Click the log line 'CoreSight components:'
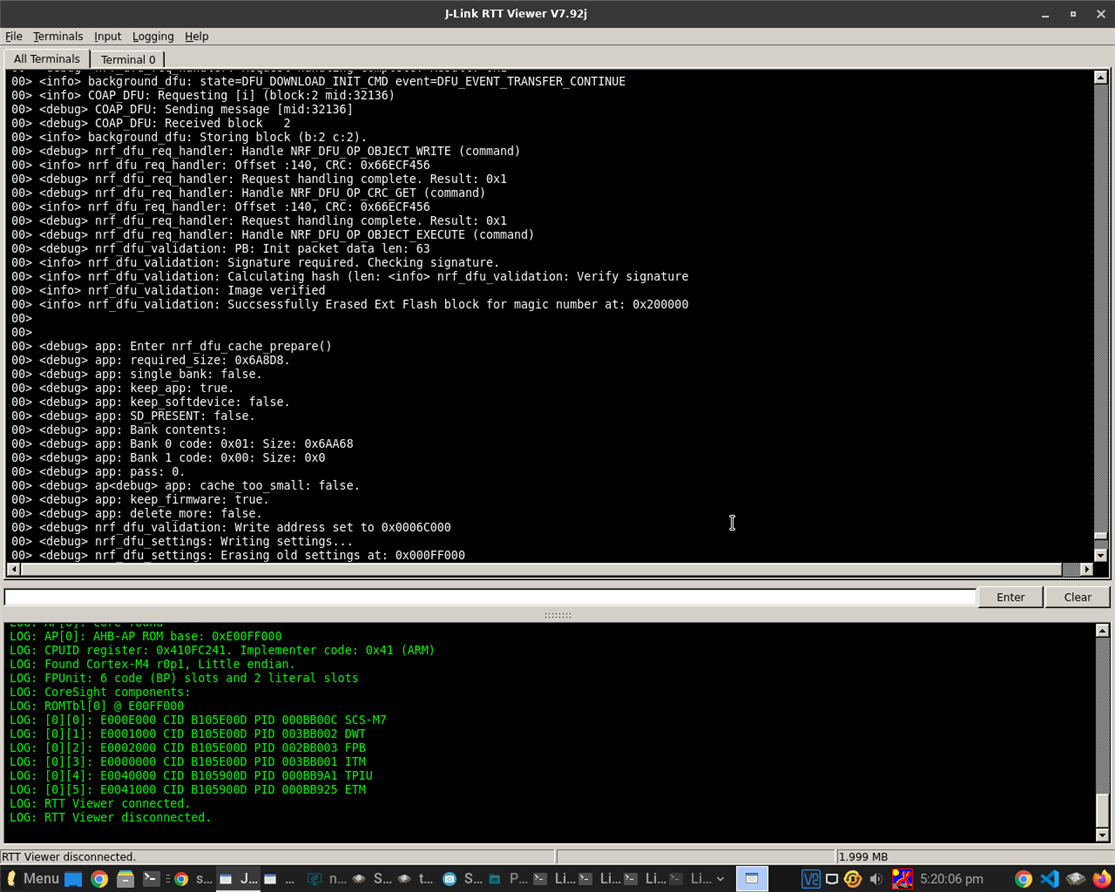 pyautogui.click(x=100, y=691)
